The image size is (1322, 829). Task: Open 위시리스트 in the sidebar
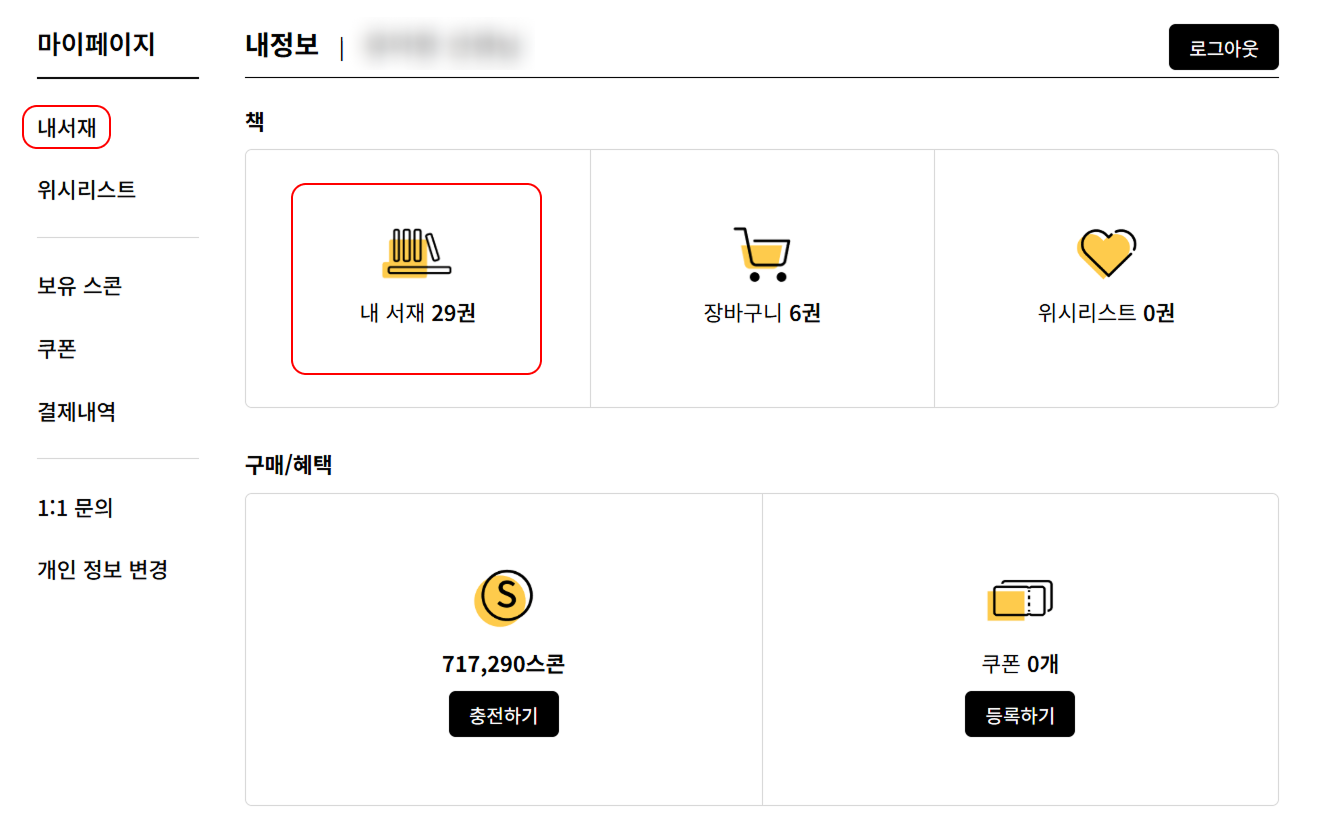[87, 189]
